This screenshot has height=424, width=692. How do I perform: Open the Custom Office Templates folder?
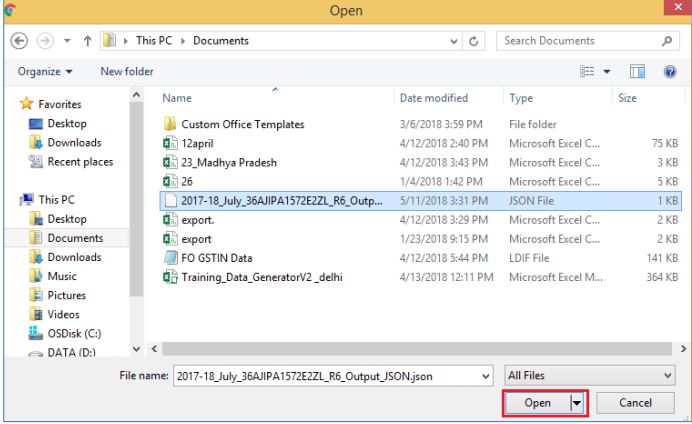(242, 124)
